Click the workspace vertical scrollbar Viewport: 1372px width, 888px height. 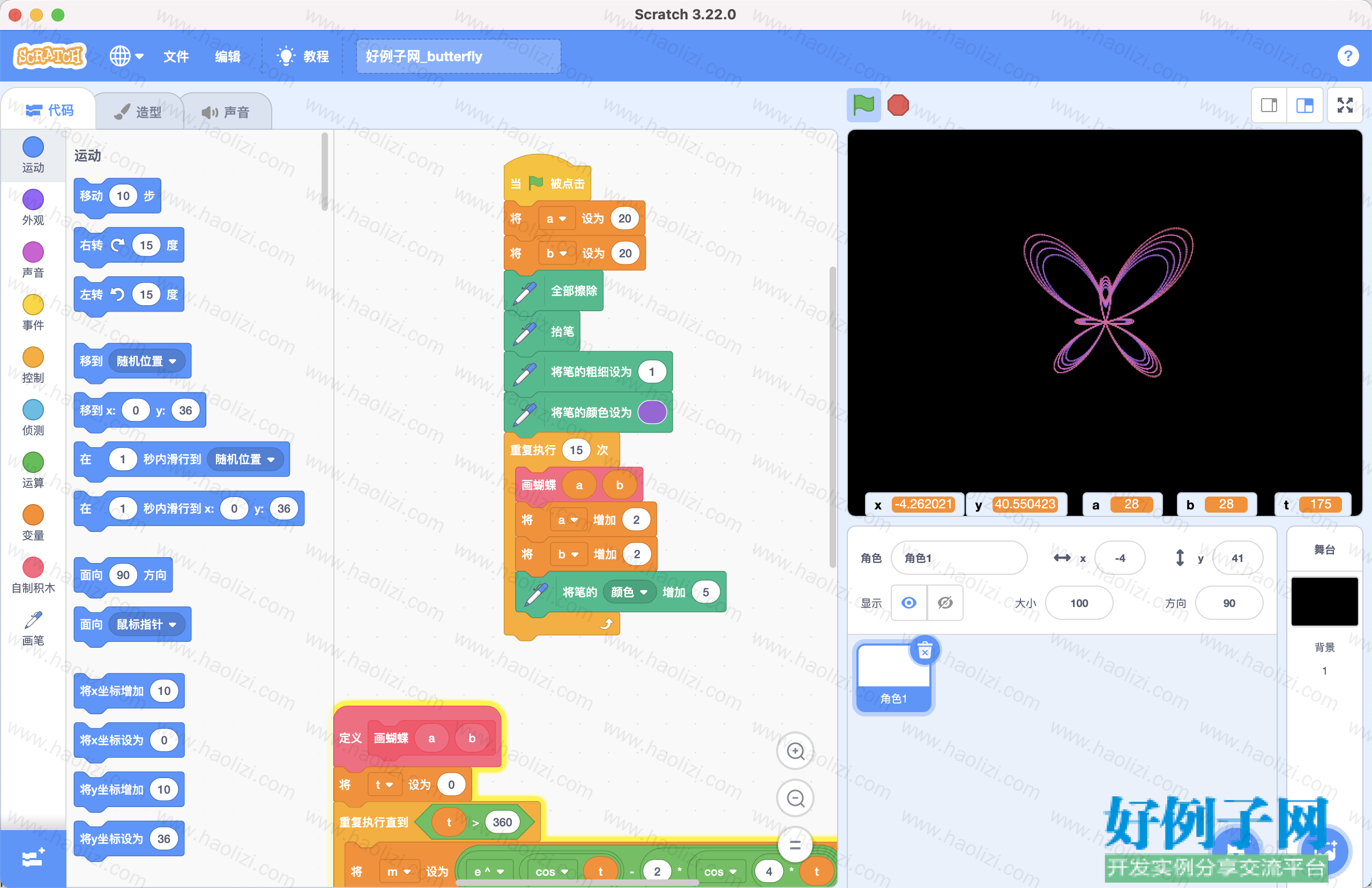click(x=832, y=416)
